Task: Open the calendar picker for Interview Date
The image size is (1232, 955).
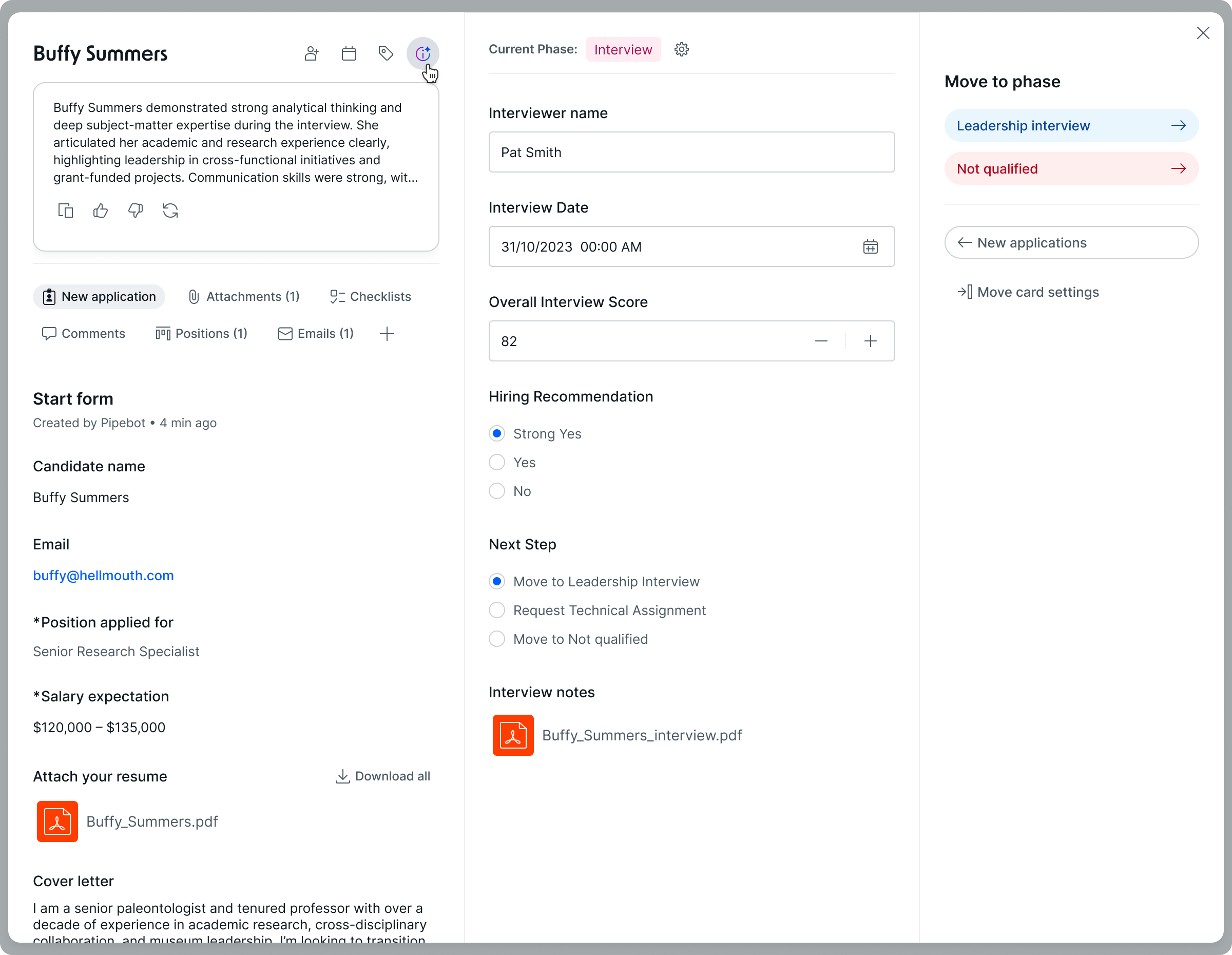Action: (871, 246)
